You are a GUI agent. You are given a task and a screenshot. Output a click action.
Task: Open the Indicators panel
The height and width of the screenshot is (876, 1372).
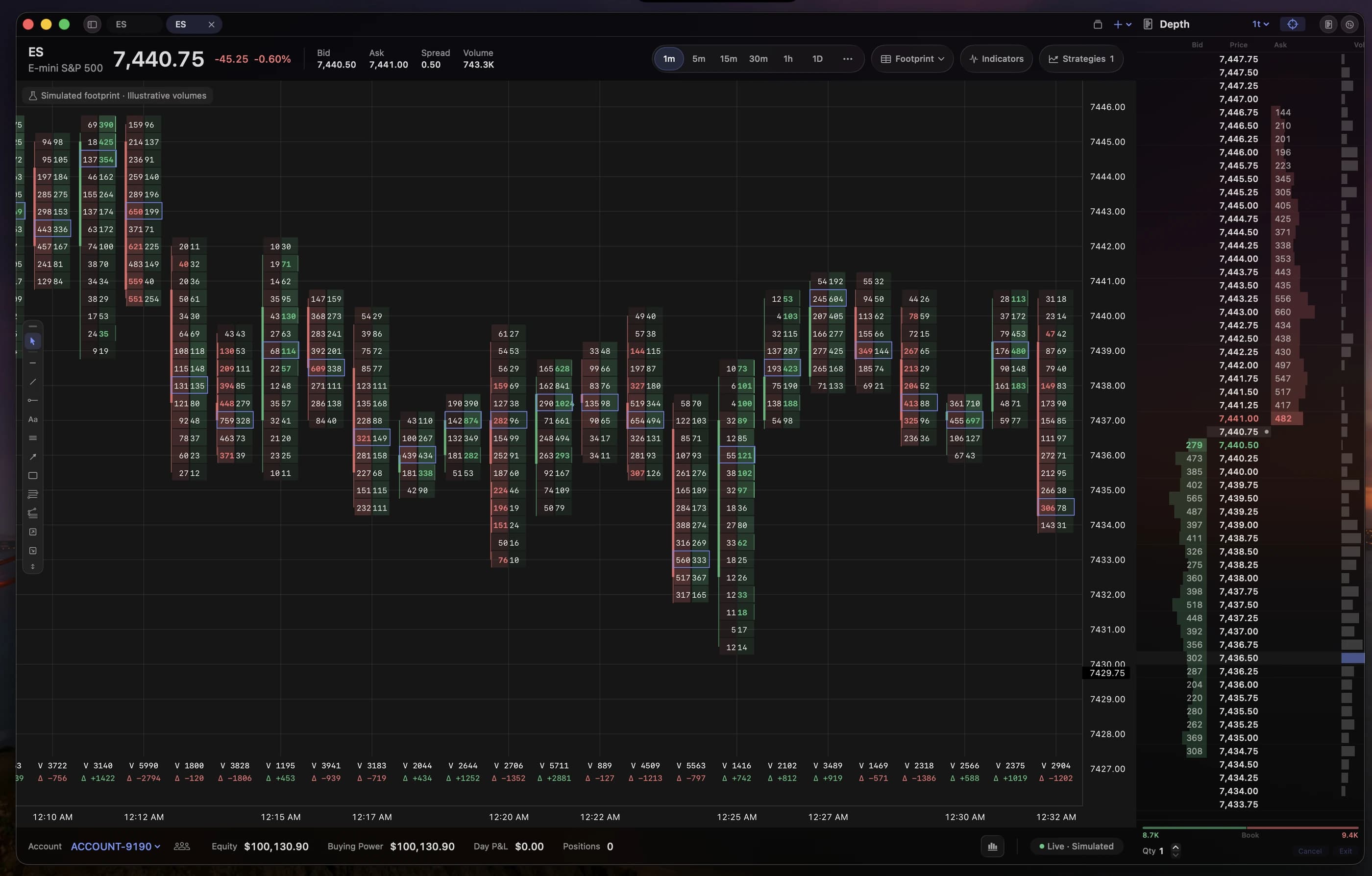point(996,59)
